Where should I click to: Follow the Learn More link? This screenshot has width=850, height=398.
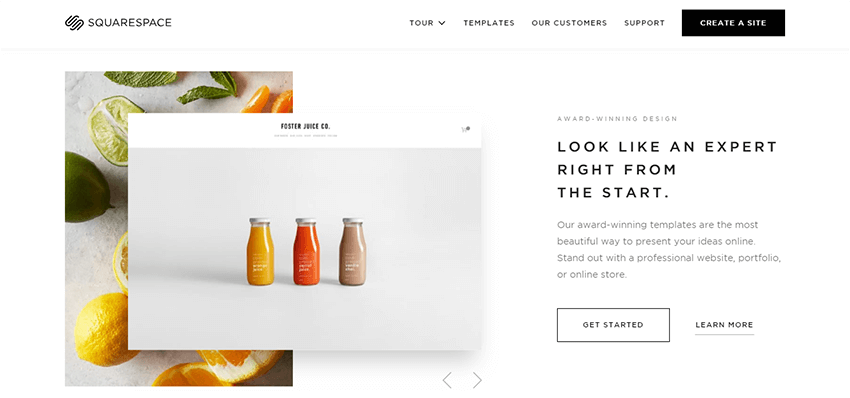pos(724,325)
